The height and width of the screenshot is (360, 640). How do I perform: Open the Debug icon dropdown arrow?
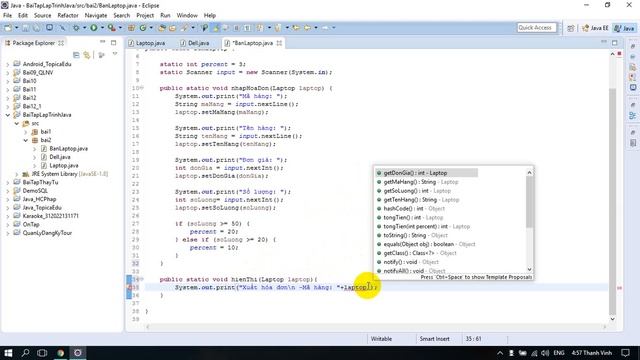[84, 28]
